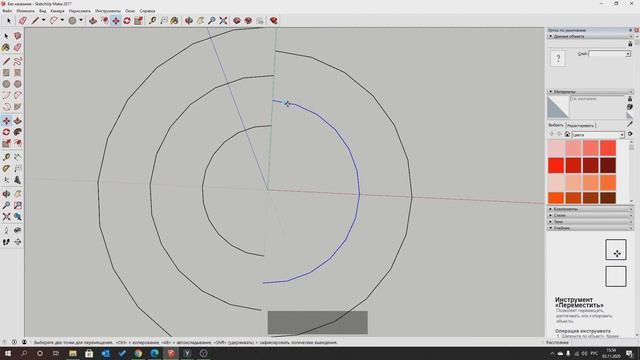Viewport: 640px width, 360px height.
Task: Select the Make Component tool in left toolbar
Action: click(18, 36)
